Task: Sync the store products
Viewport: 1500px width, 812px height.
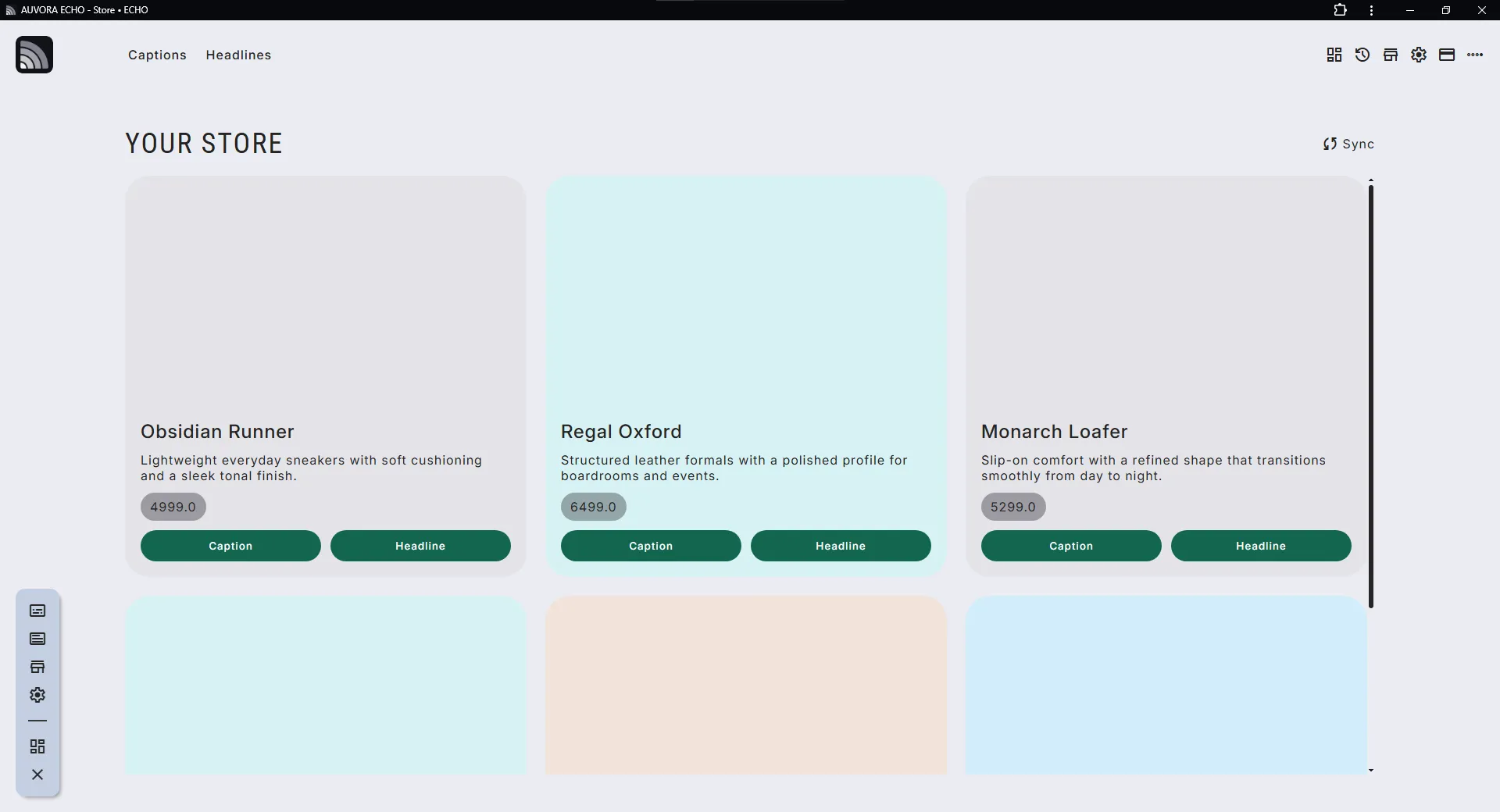Action: pos(1348,144)
